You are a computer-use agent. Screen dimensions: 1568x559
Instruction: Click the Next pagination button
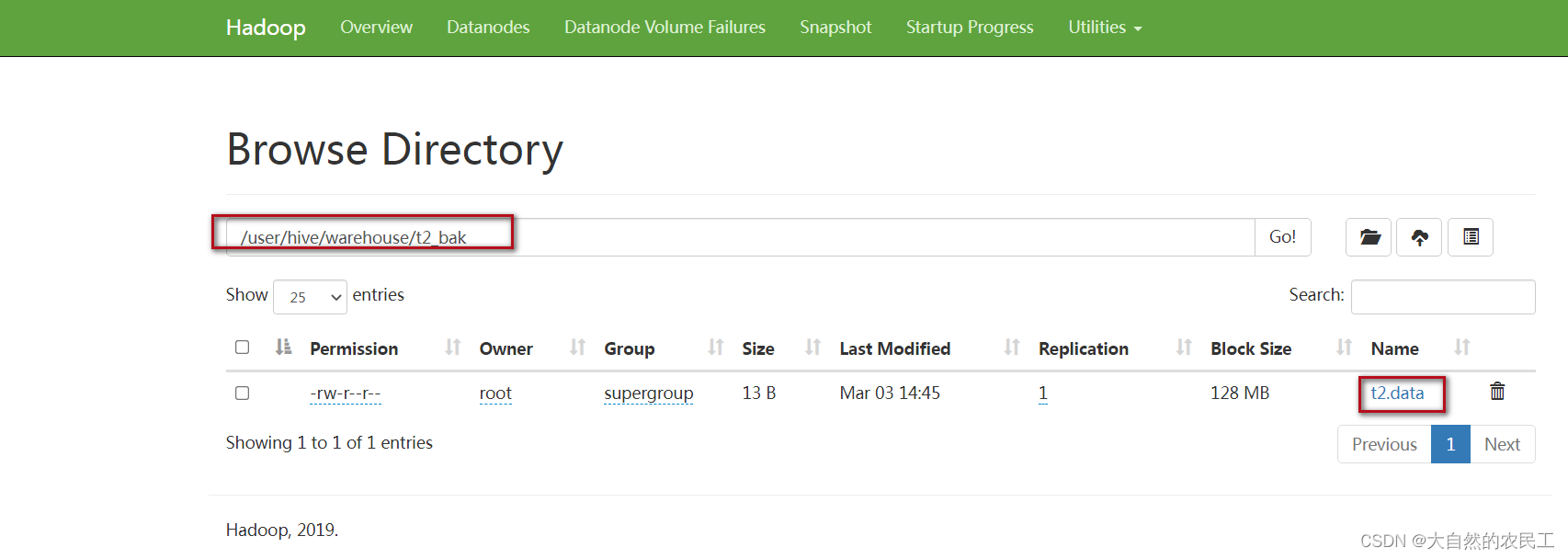(x=1502, y=444)
